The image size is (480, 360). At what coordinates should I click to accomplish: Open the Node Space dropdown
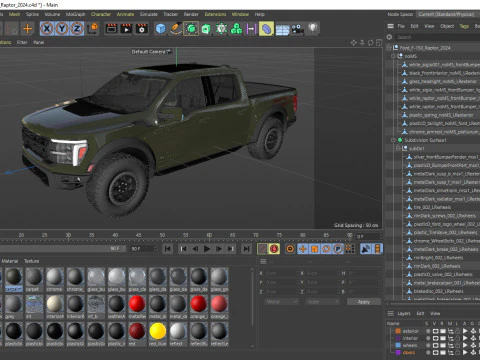coord(447,14)
